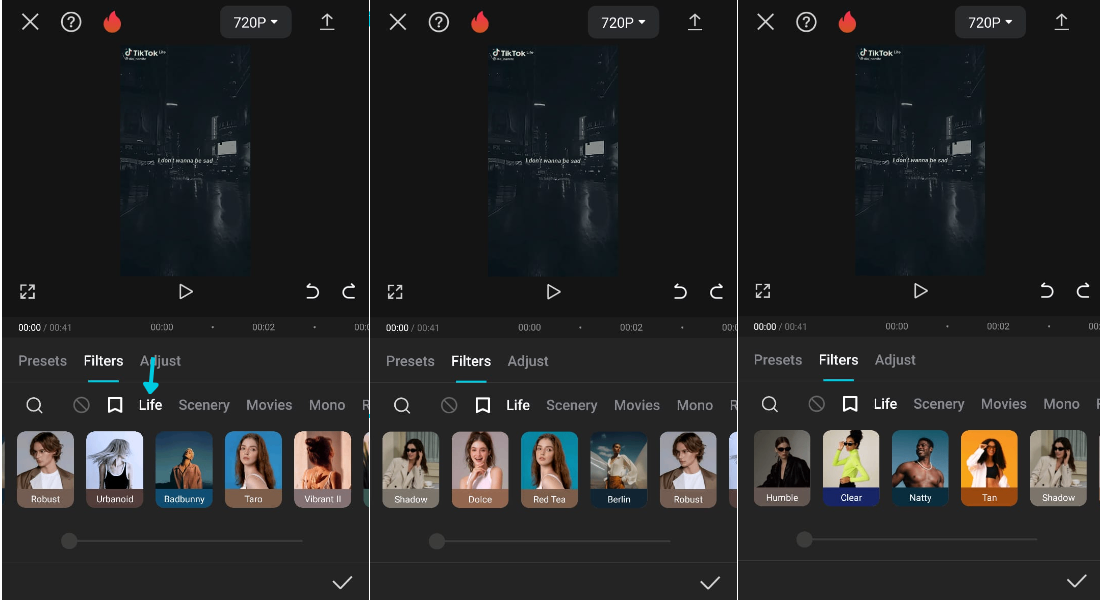The height and width of the screenshot is (600, 1100).
Task: Toggle fullscreen preview in the left screen
Action: 27,292
